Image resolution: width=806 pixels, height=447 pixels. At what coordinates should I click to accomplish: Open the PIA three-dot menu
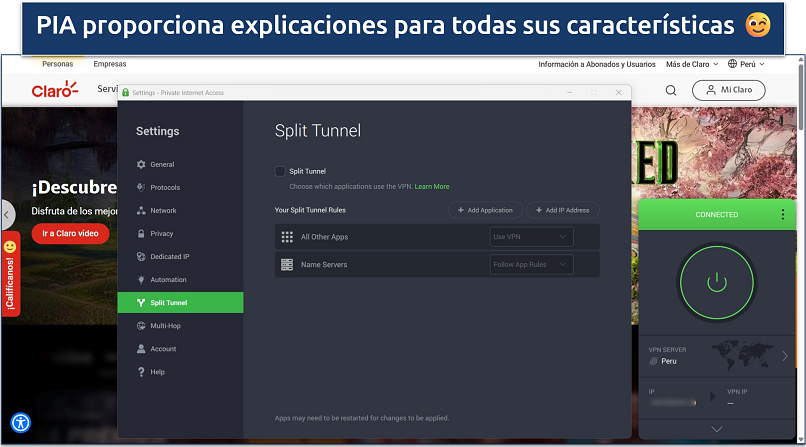coord(782,214)
